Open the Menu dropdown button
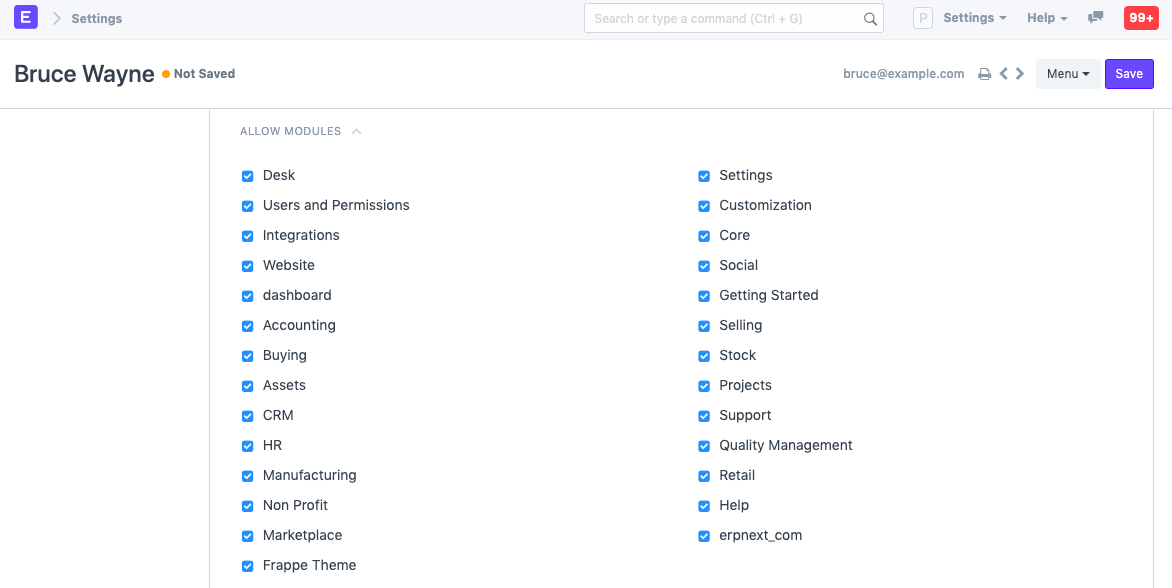This screenshot has height=588, width=1172. click(1067, 74)
